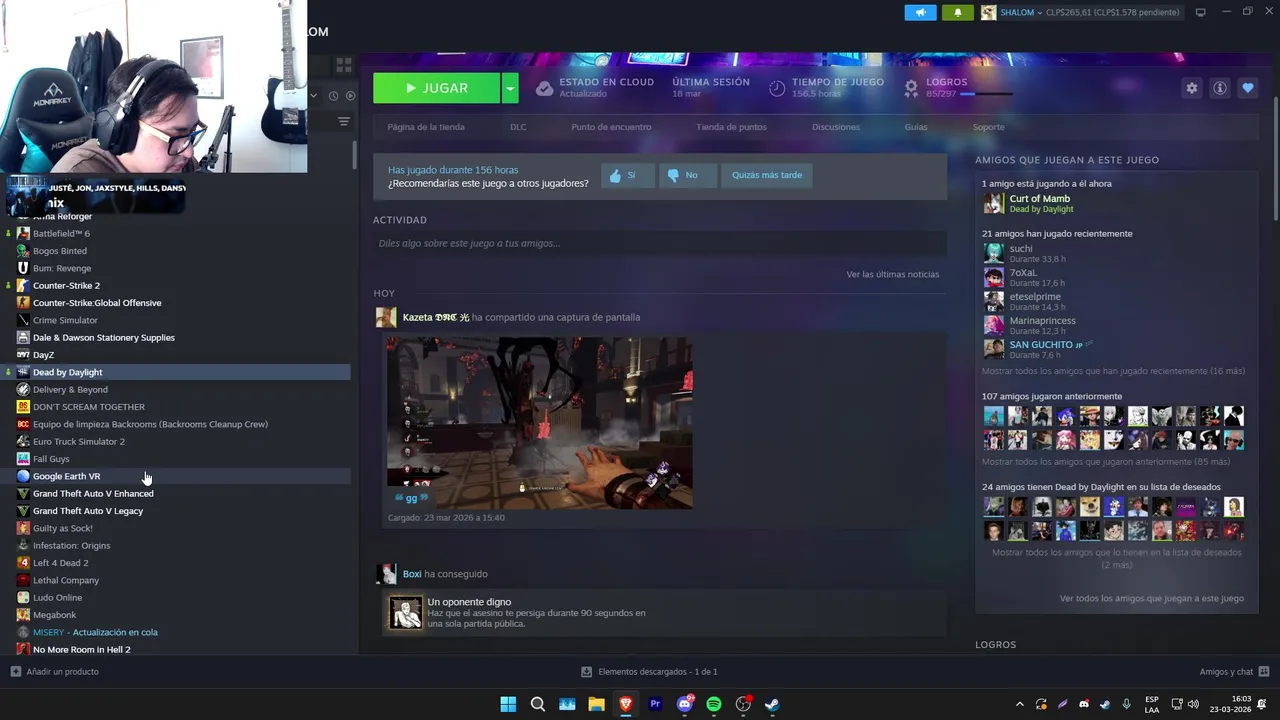The image size is (1280, 720).
Task: Switch library to grid view icon
Action: click(343, 65)
